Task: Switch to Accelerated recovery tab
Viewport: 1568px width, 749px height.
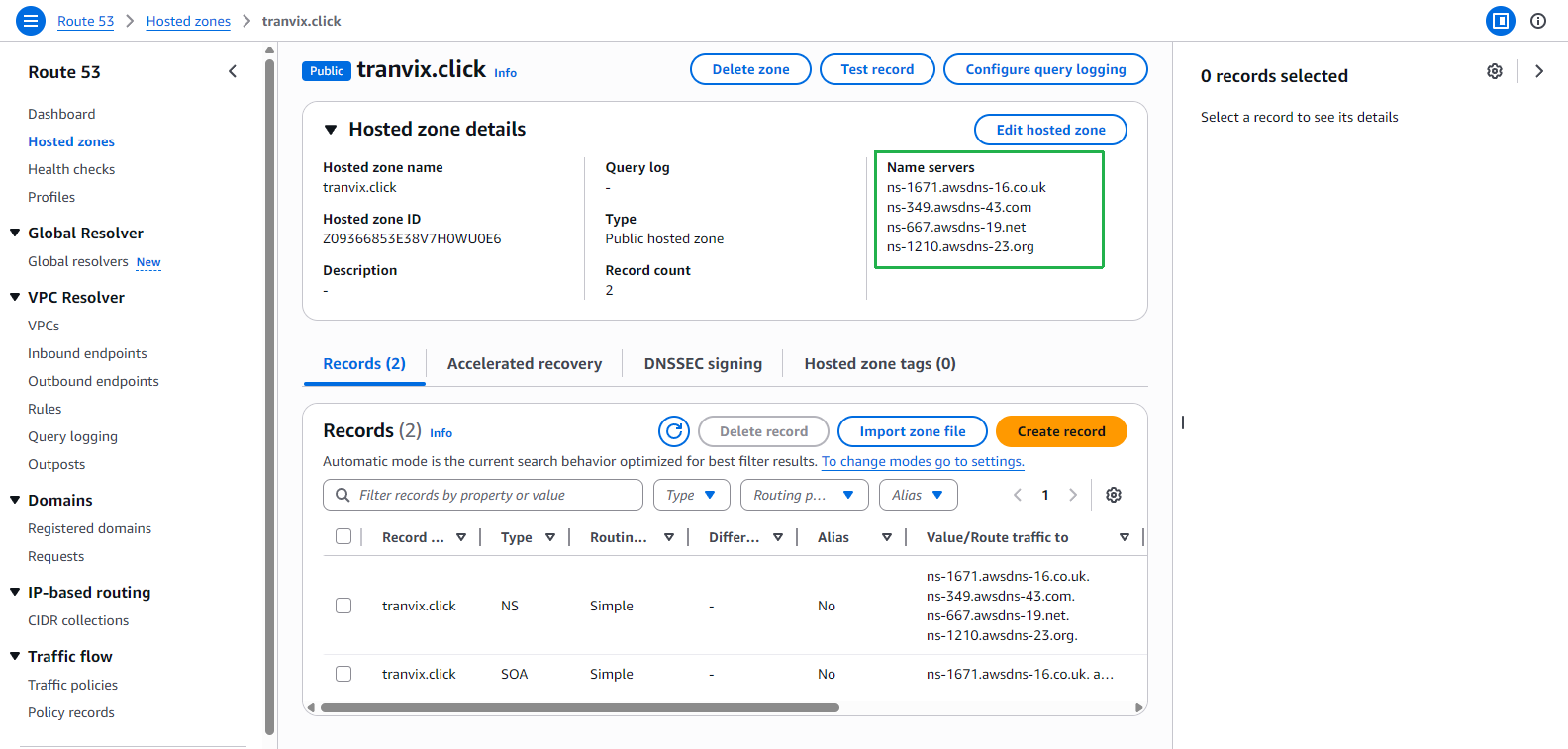Action: coord(525,364)
